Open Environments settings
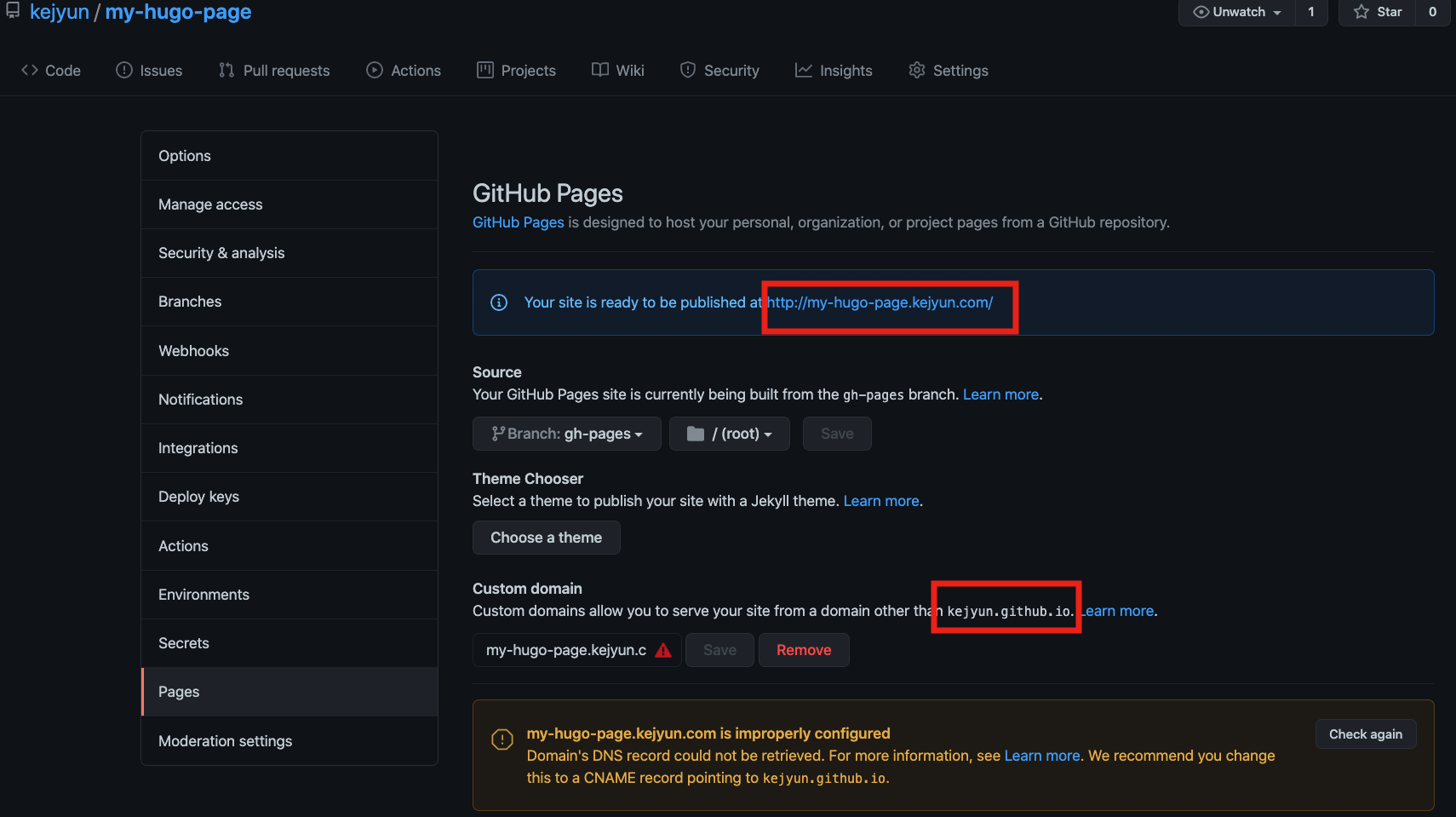 (x=289, y=595)
